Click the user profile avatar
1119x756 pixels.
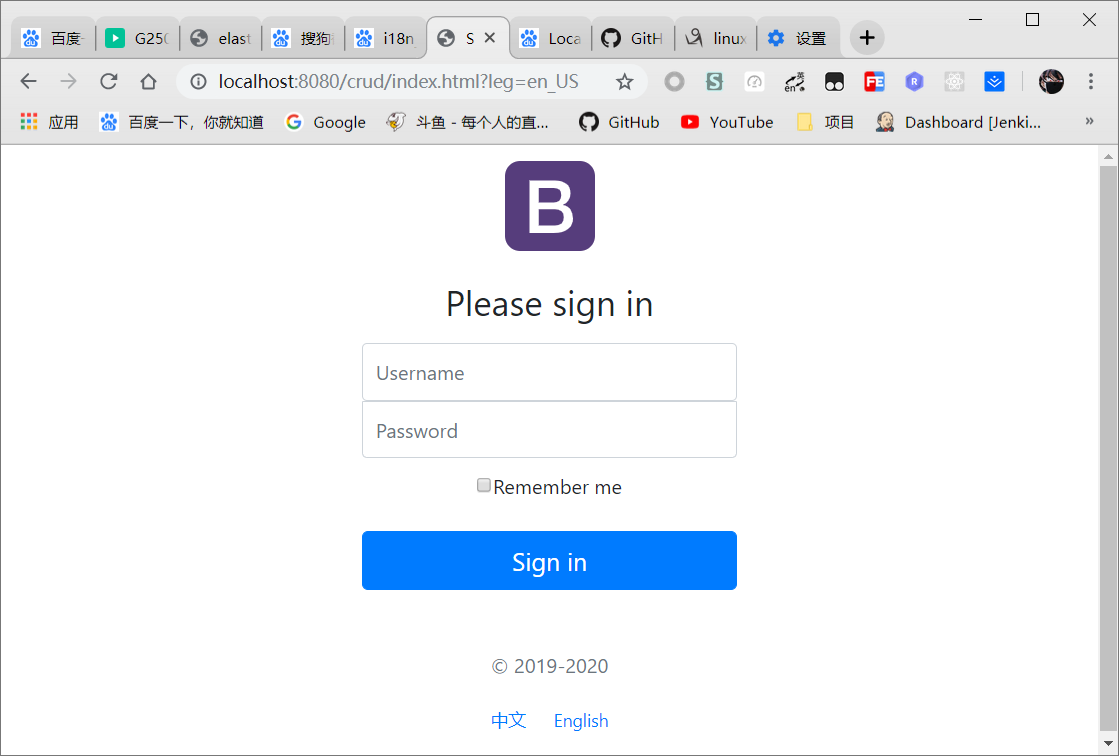1051,82
